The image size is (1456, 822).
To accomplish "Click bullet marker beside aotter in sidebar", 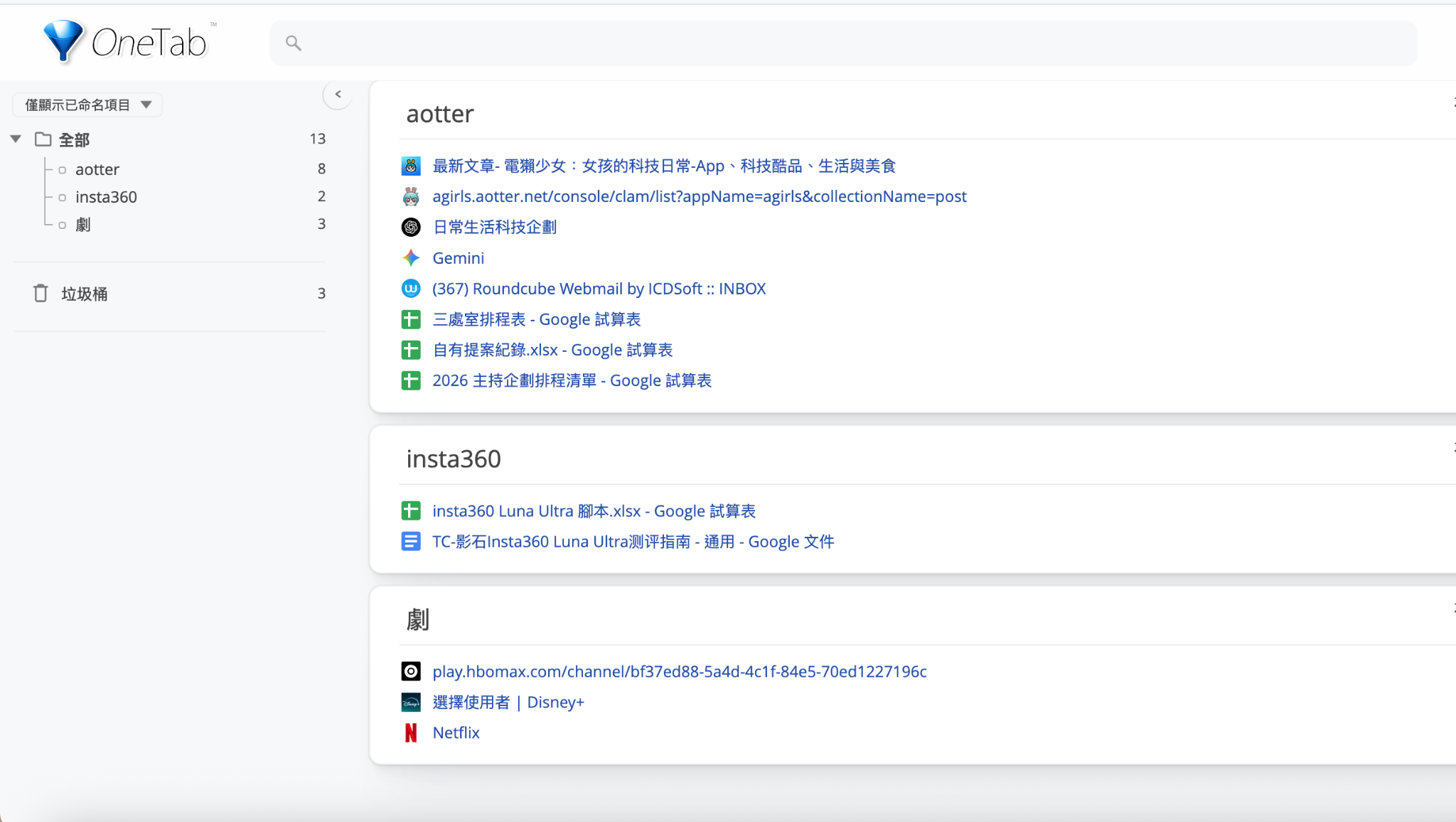I will [x=63, y=170].
